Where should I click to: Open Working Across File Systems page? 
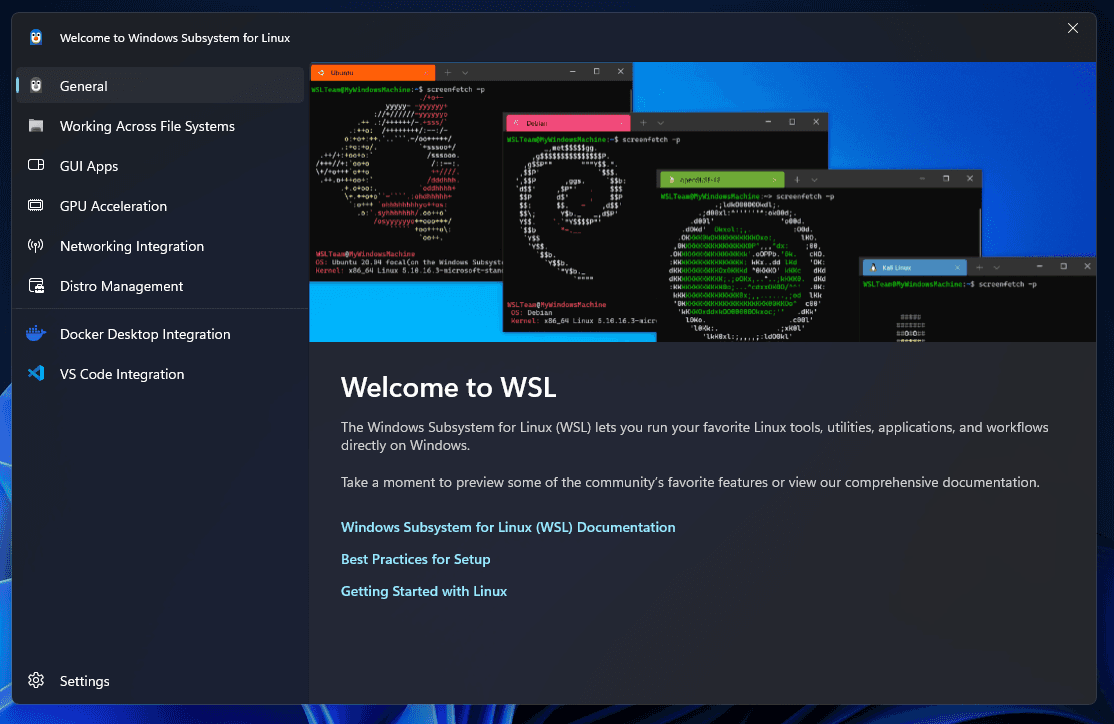pyautogui.click(x=160, y=126)
